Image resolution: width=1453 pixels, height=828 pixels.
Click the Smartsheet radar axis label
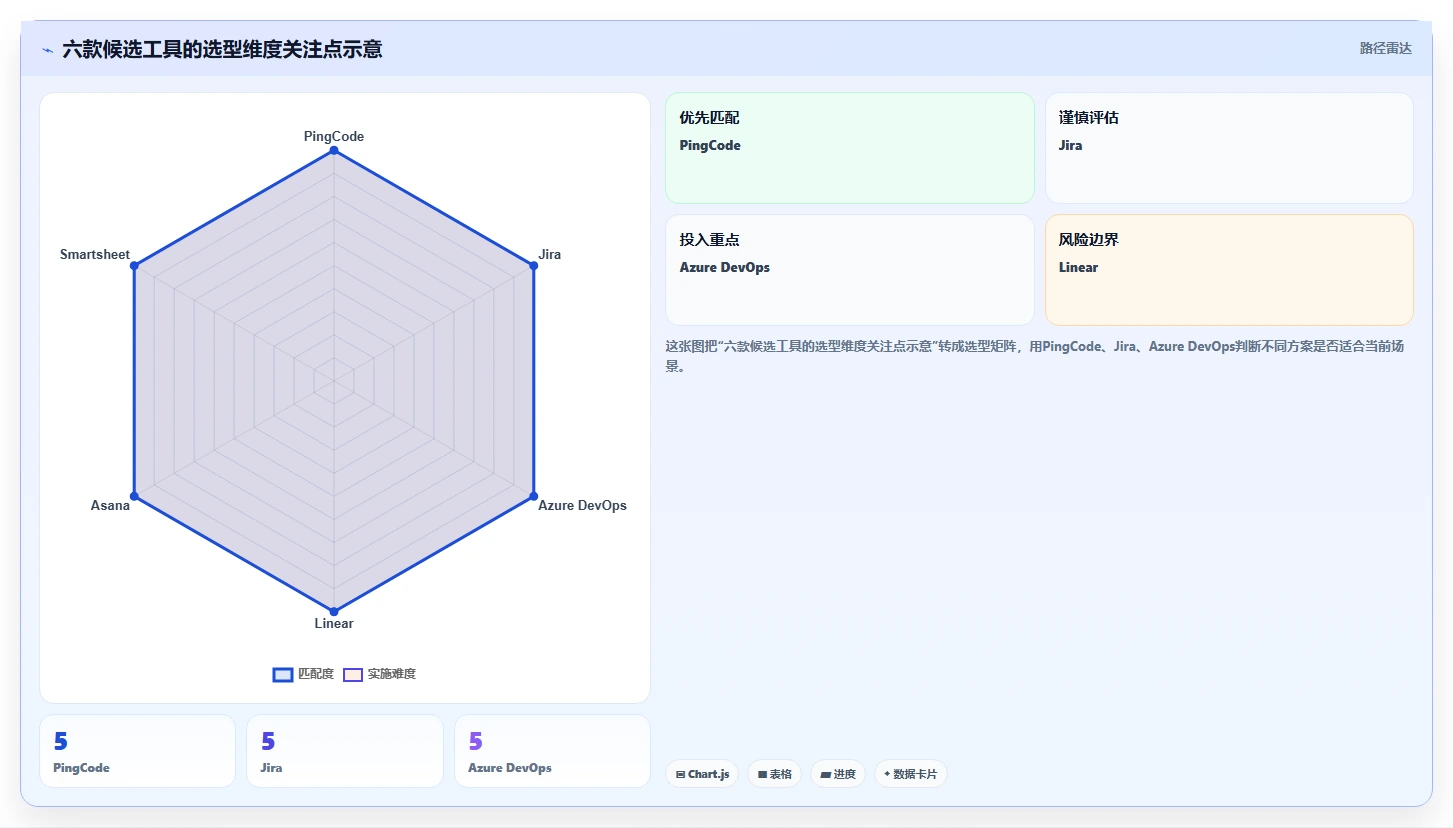95,254
